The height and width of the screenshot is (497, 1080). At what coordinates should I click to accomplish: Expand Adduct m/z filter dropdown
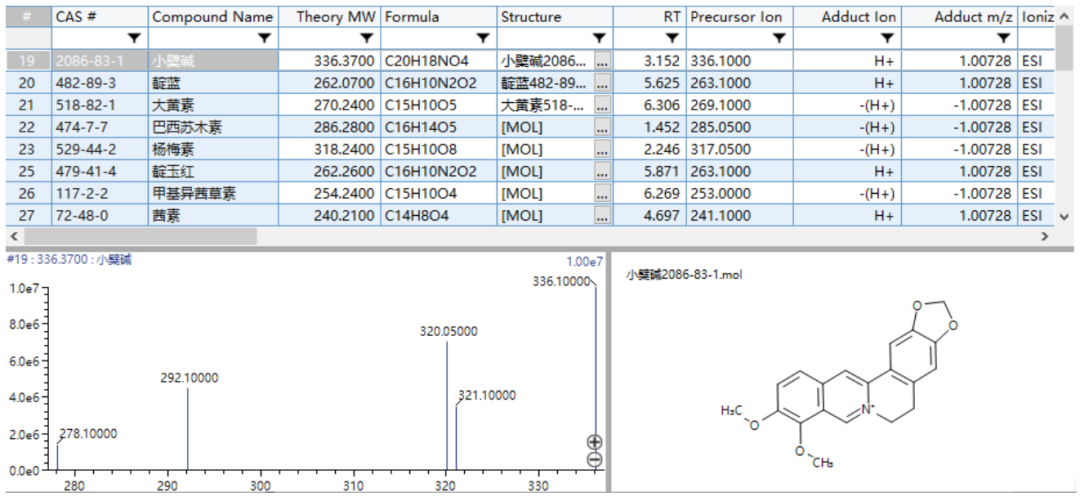1003,38
